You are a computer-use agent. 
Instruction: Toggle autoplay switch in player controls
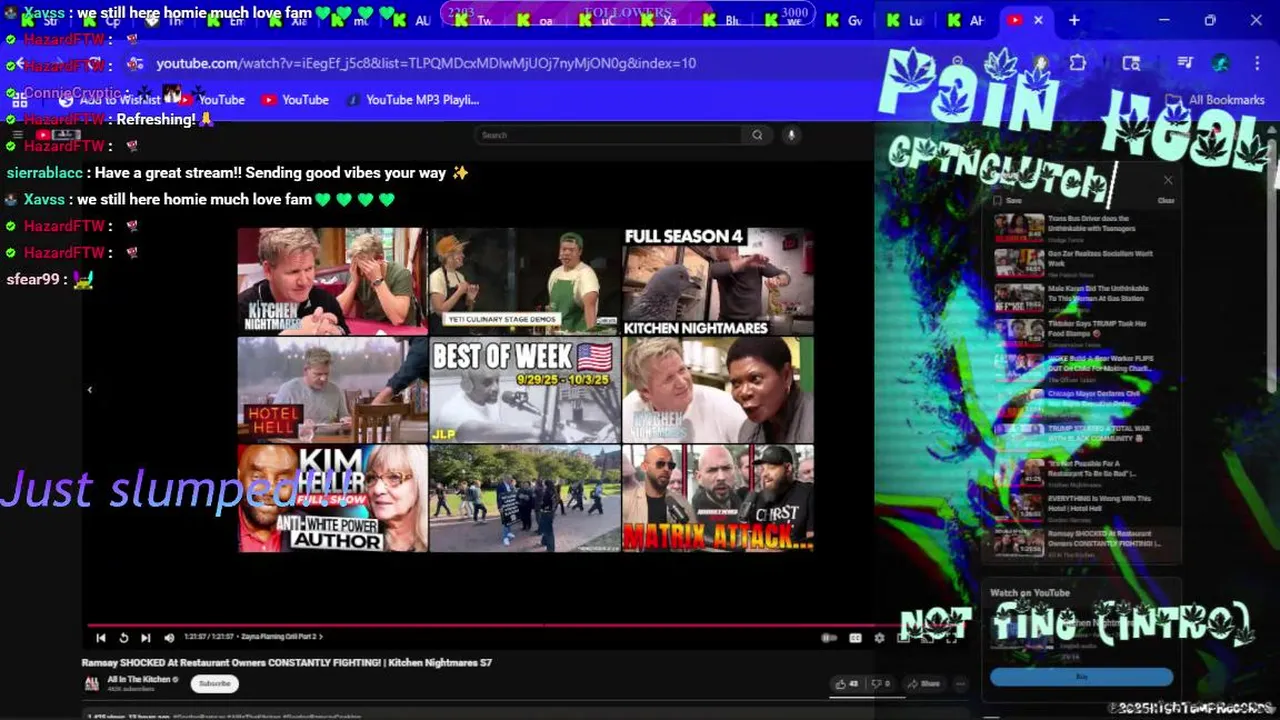(829, 638)
